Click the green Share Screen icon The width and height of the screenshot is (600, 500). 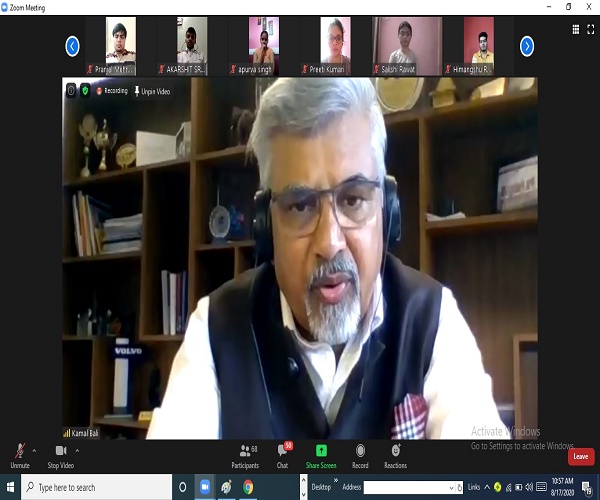click(x=321, y=451)
